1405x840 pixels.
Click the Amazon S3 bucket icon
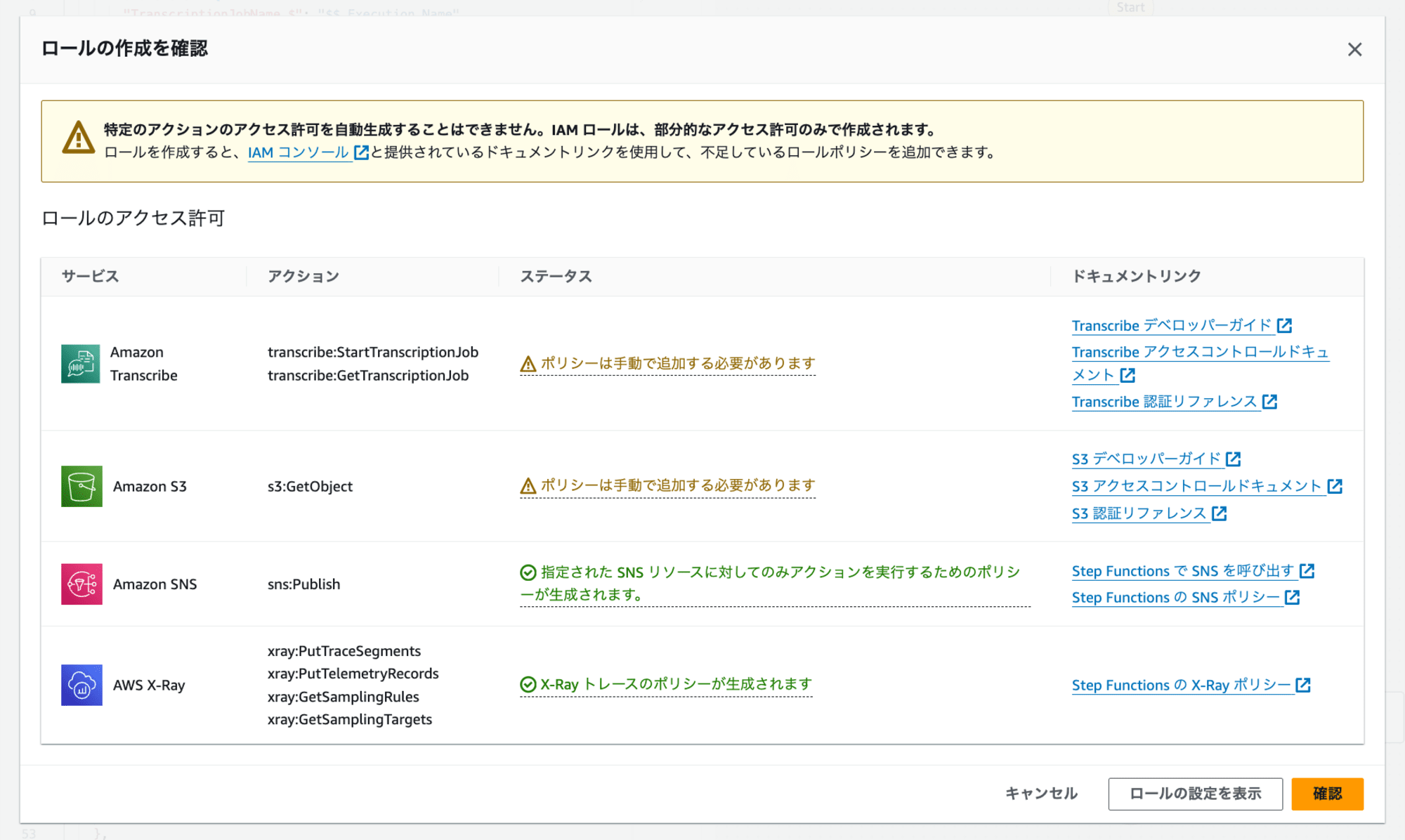tap(81, 486)
